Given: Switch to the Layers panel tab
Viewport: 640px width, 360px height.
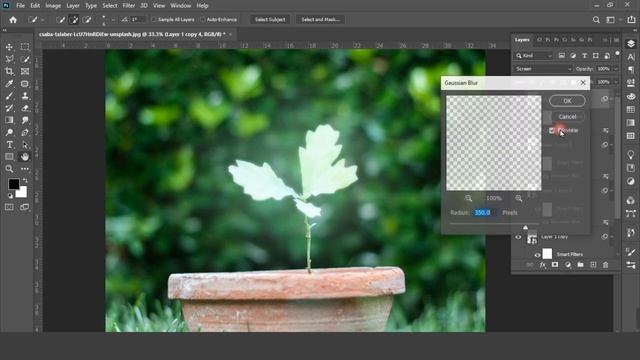Looking at the screenshot, I should [x=522, y=40].
